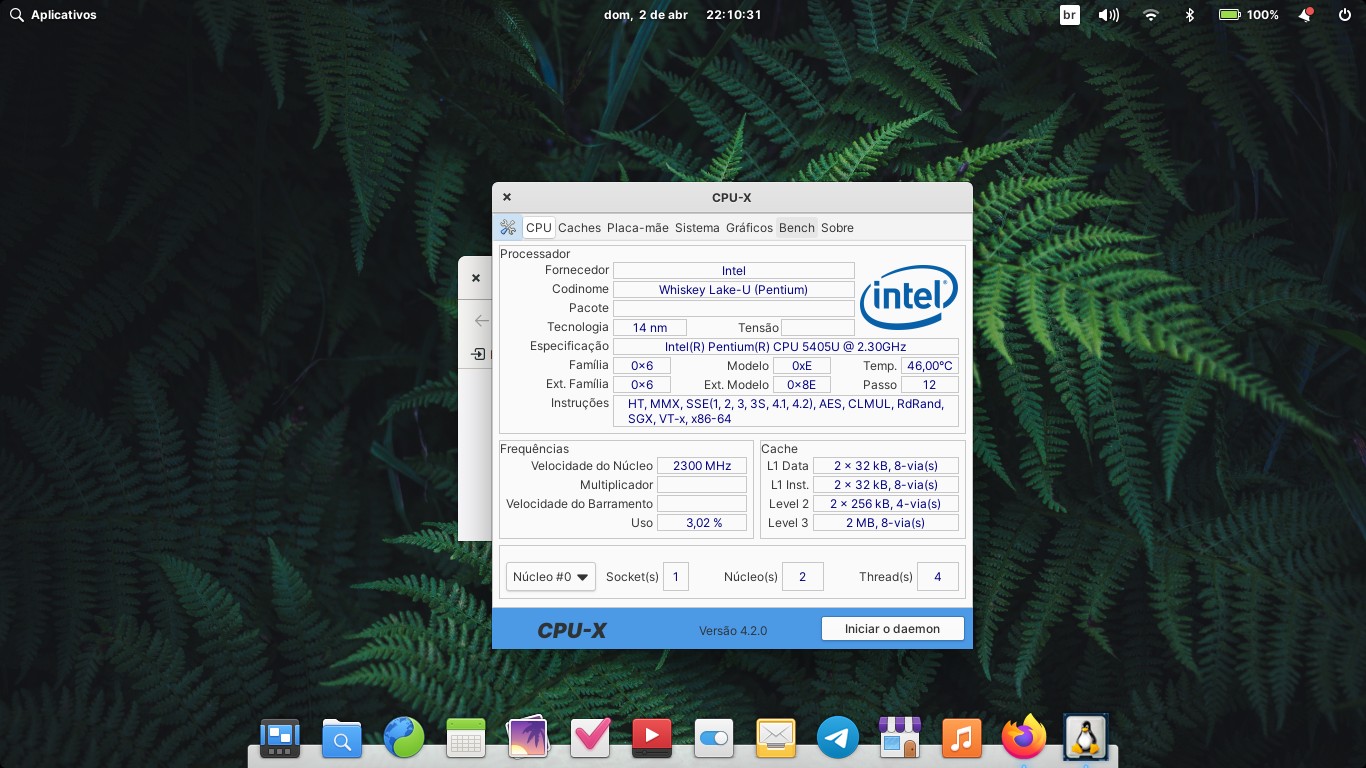This screenshot has height=768, width=1366.
Task: Launch the Music app from the dock
Action: pyautogui.click(x=962, y=739)
